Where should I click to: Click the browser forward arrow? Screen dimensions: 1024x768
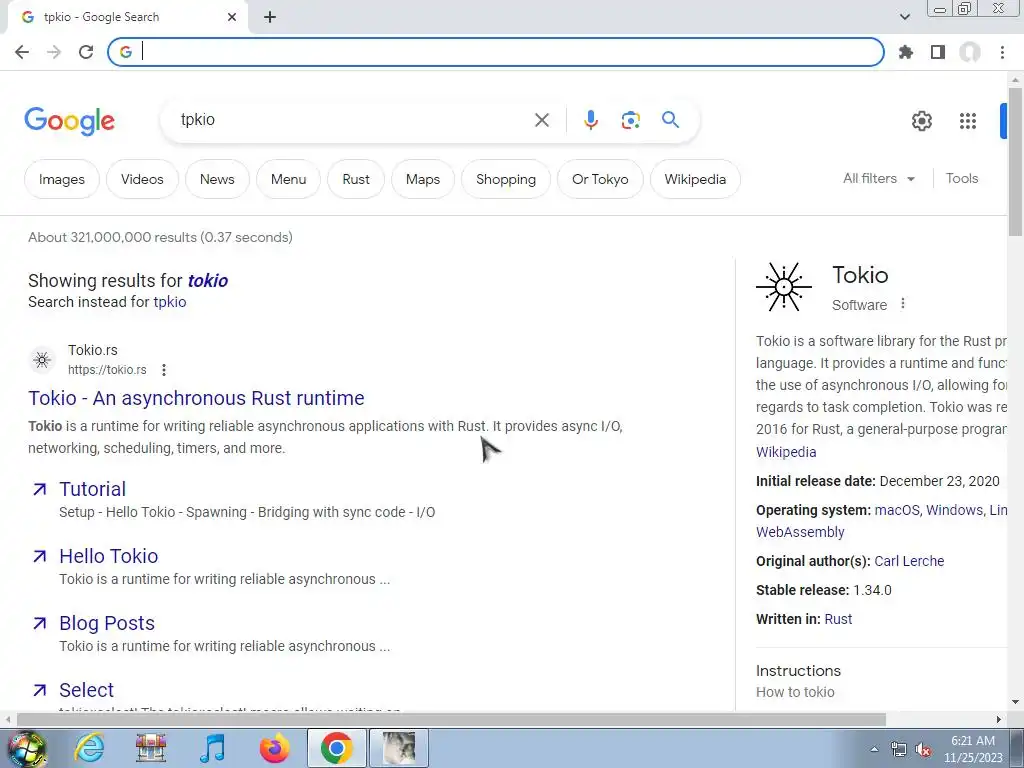click(x=54, y=52)
